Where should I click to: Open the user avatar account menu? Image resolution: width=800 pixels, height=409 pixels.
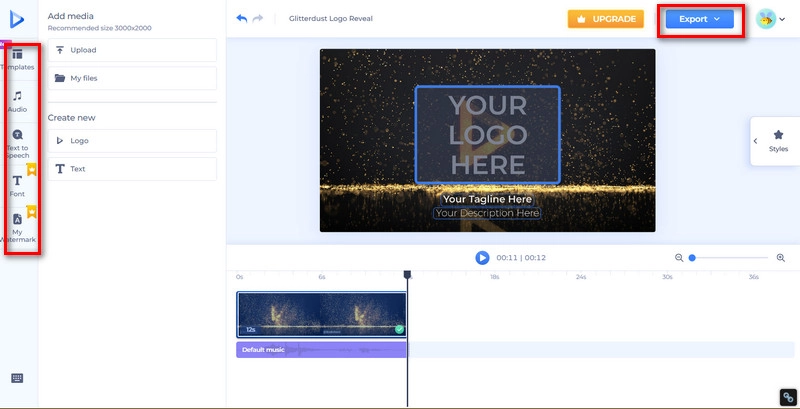coord(771,19)
